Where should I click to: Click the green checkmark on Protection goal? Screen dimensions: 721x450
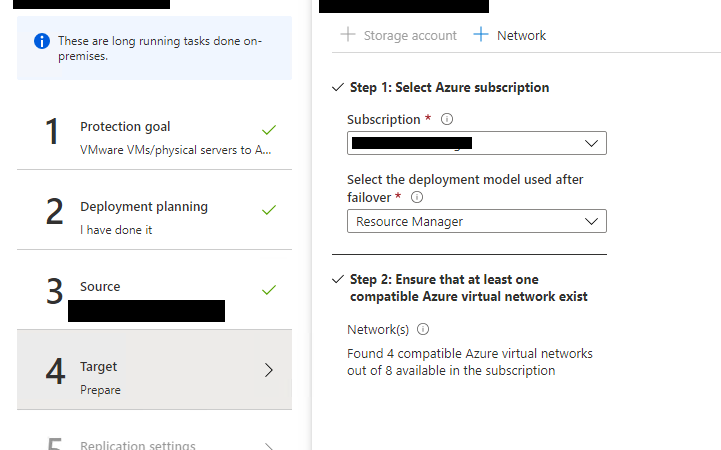coord(269,130)
